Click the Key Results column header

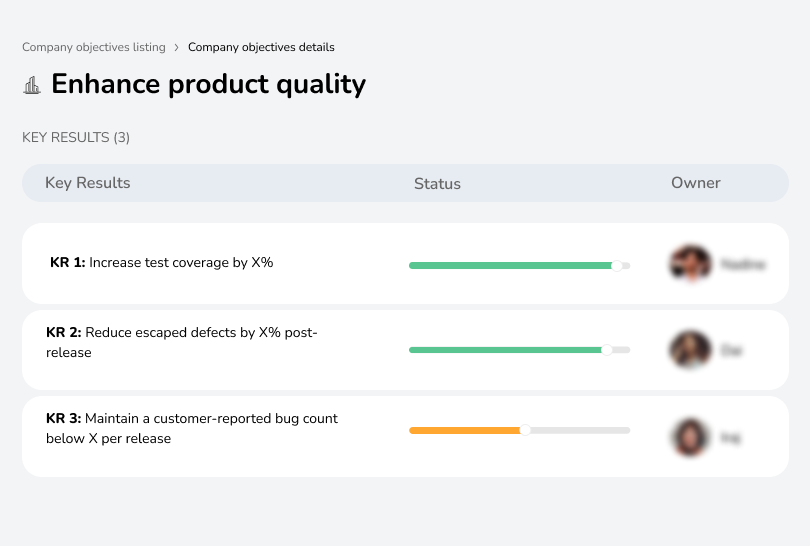[88, 183]
